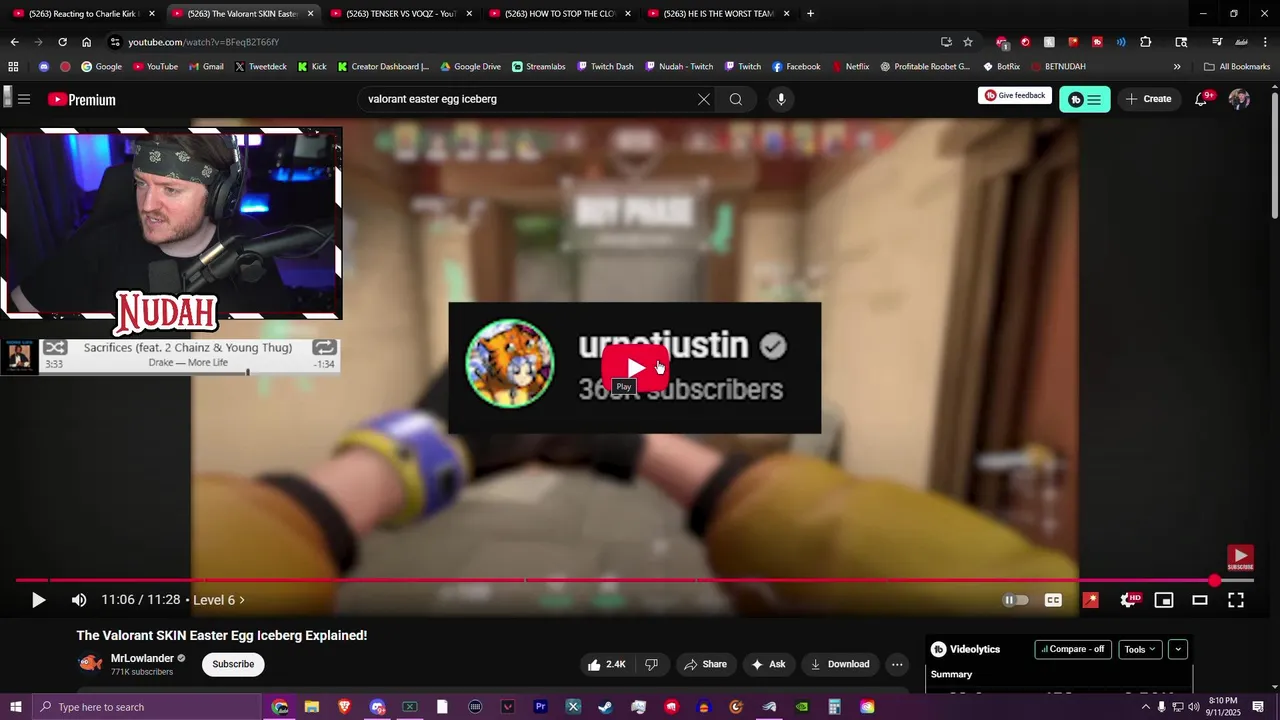Open the Create button menu
The height and width of the screenshot is (720, 1280).
(x=1148, y=99)
